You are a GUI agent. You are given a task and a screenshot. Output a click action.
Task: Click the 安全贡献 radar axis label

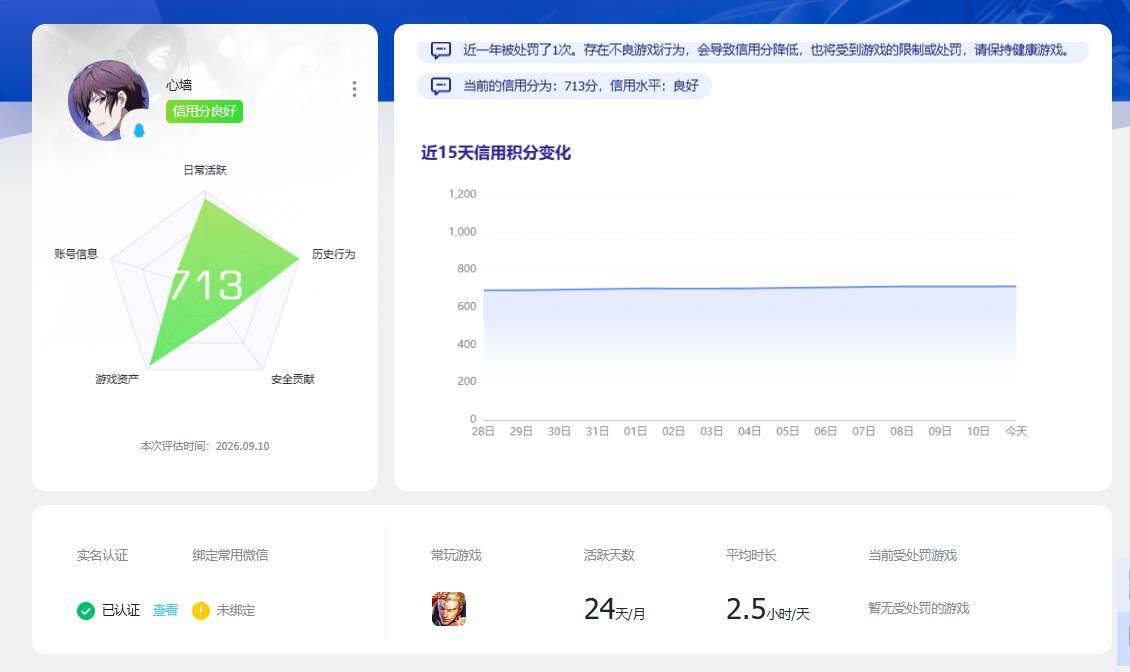coord(293,379)
